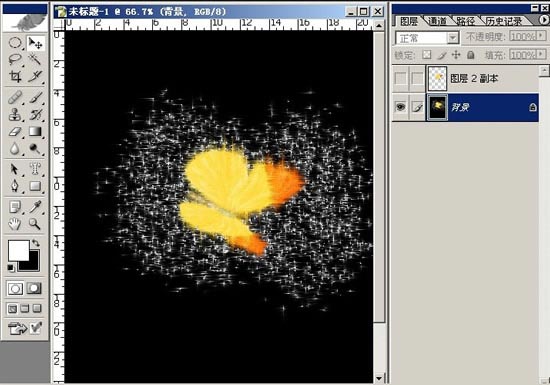Pick the Magic Wand tool
Screen dimensions: 550x385
point(35,59)
